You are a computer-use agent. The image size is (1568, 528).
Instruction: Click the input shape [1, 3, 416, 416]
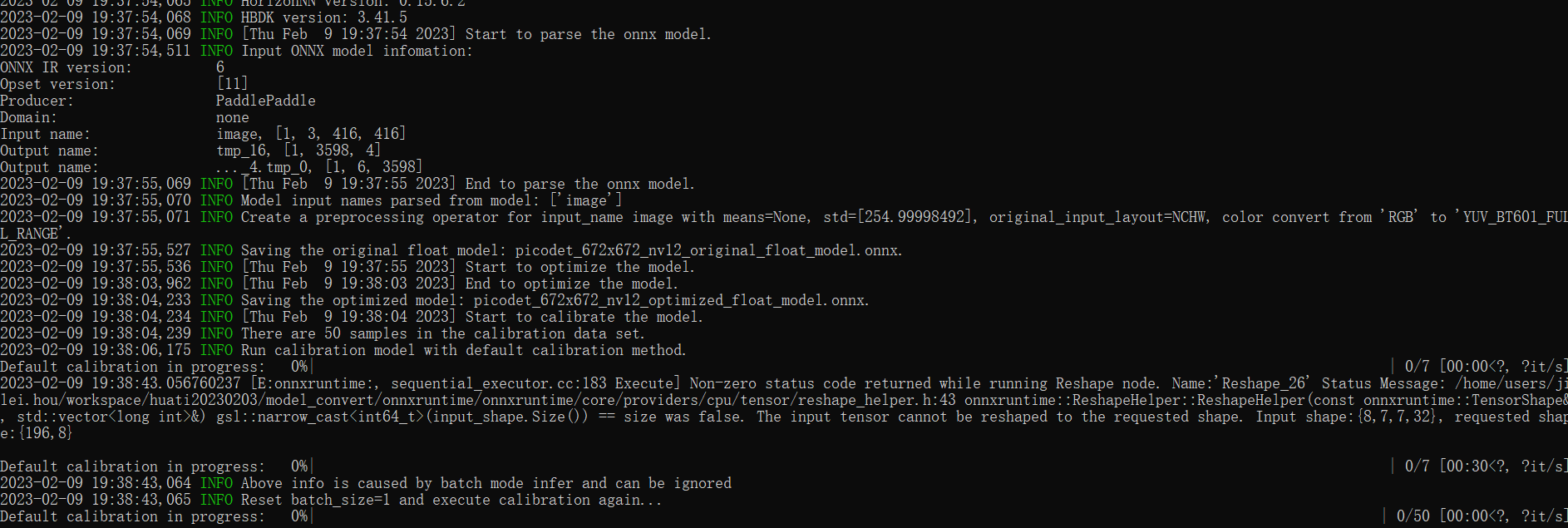coord(340,134)
